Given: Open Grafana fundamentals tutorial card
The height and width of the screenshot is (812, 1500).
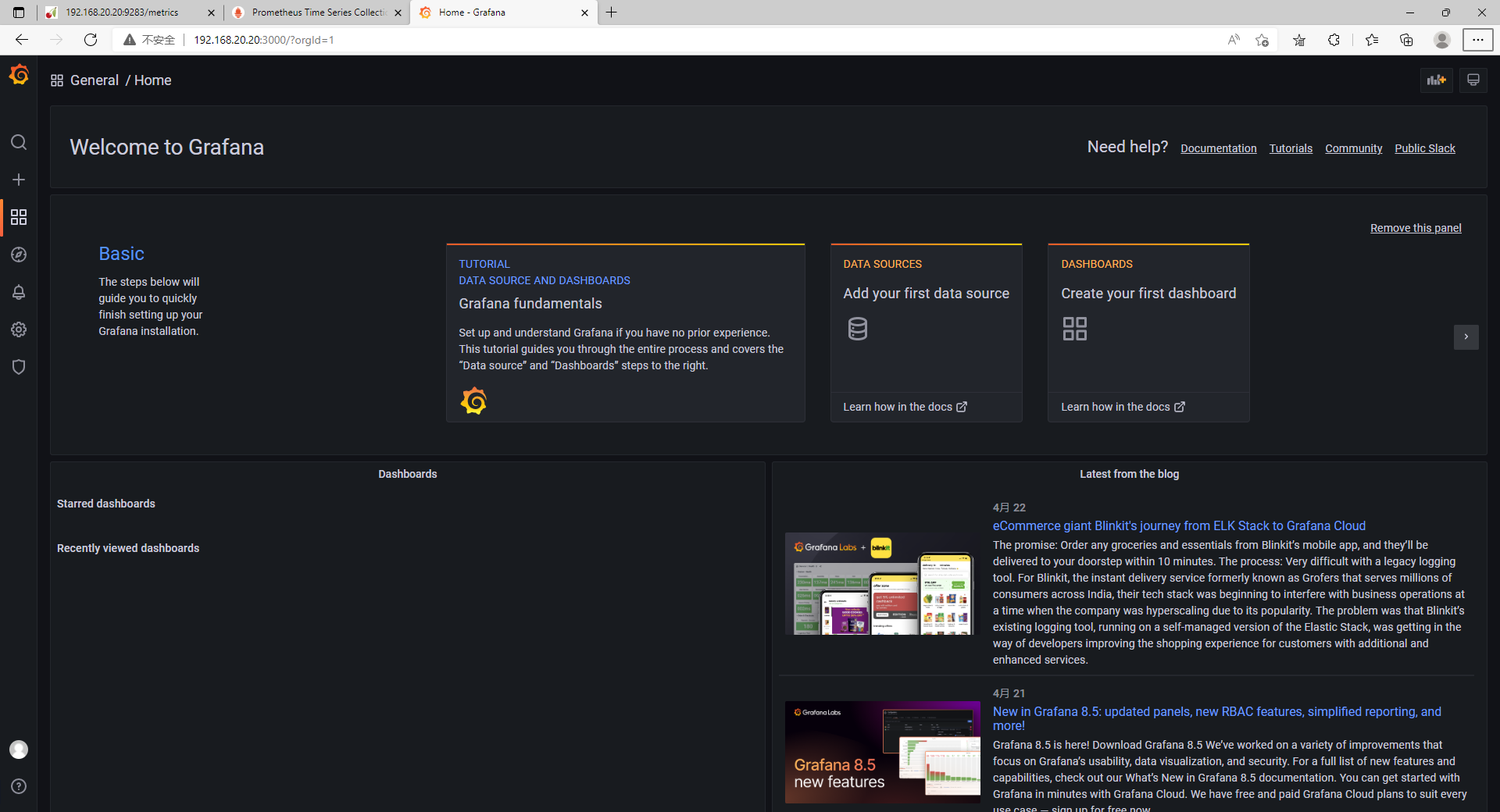Looking at the screenshot, I should [625, 333].
